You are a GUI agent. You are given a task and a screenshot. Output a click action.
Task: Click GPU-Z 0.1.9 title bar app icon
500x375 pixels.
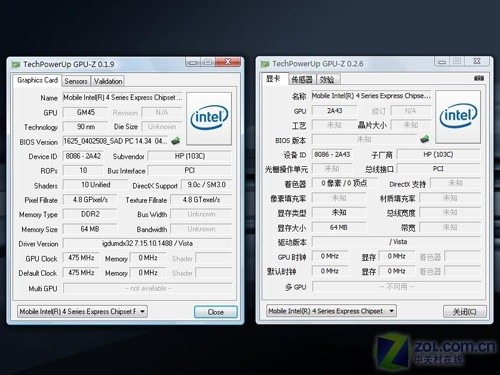[x=16, y=64]
